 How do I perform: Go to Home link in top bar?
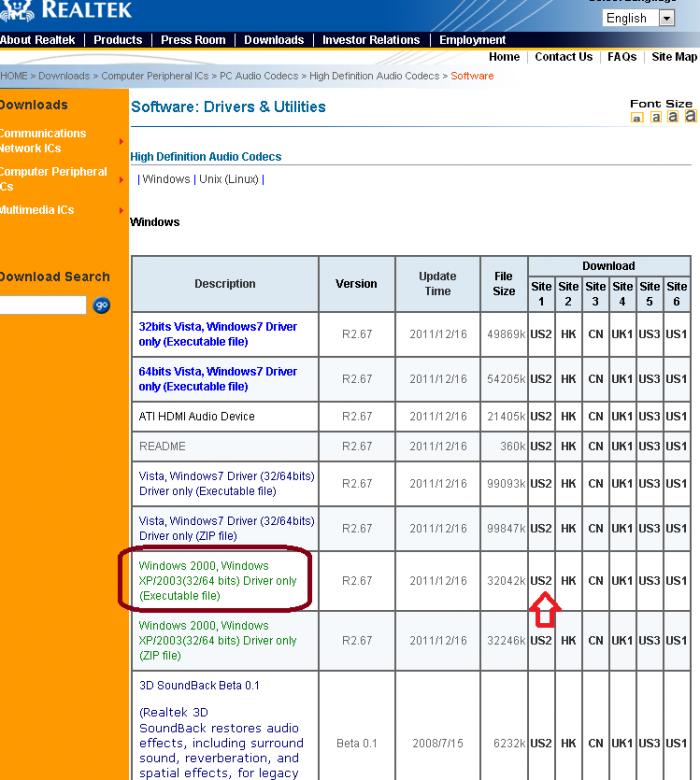coord(504,57)
